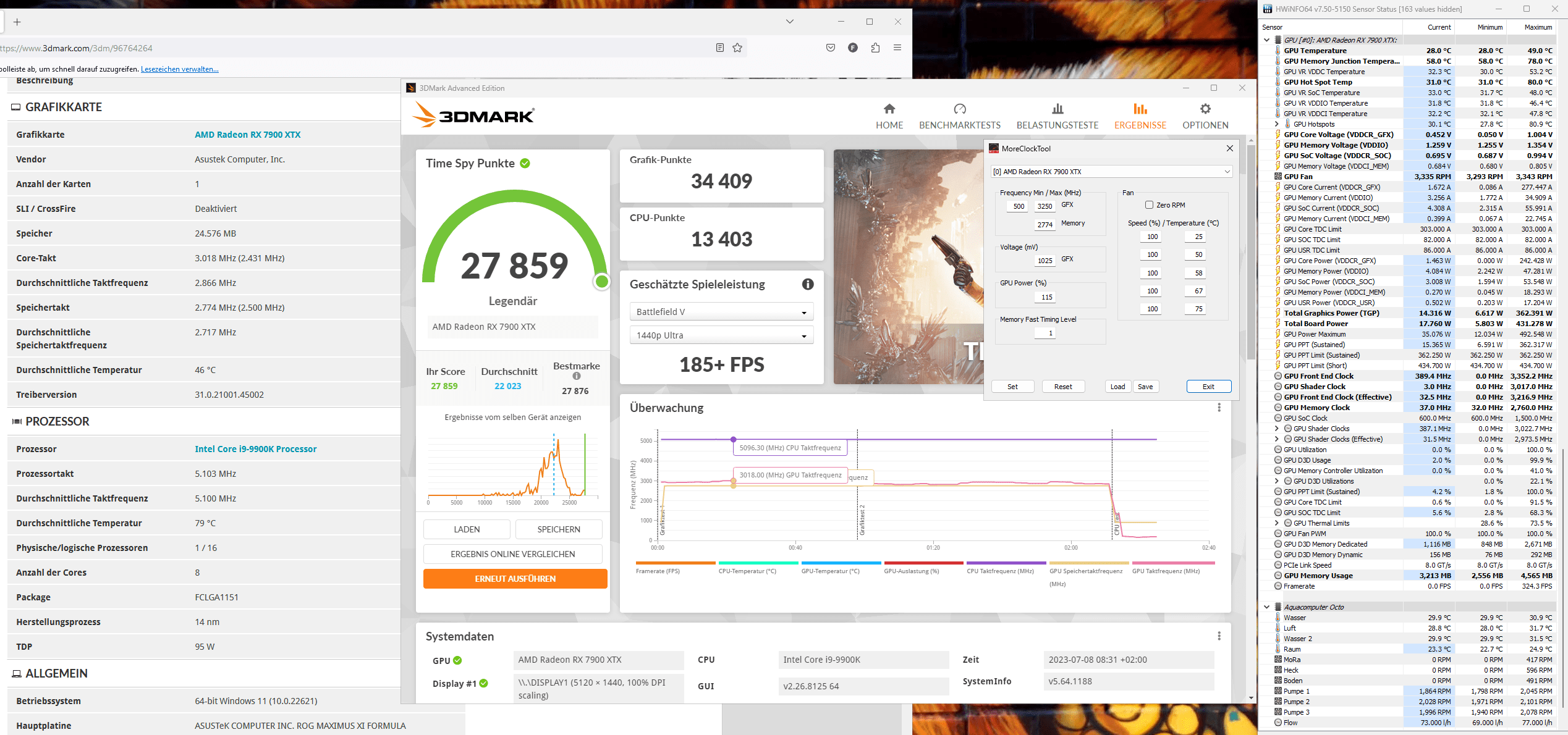Viewport: 1568px width, 735px height.
Task: Open the Benchmarktests gauge icon
Action: [x=959, y=109]
